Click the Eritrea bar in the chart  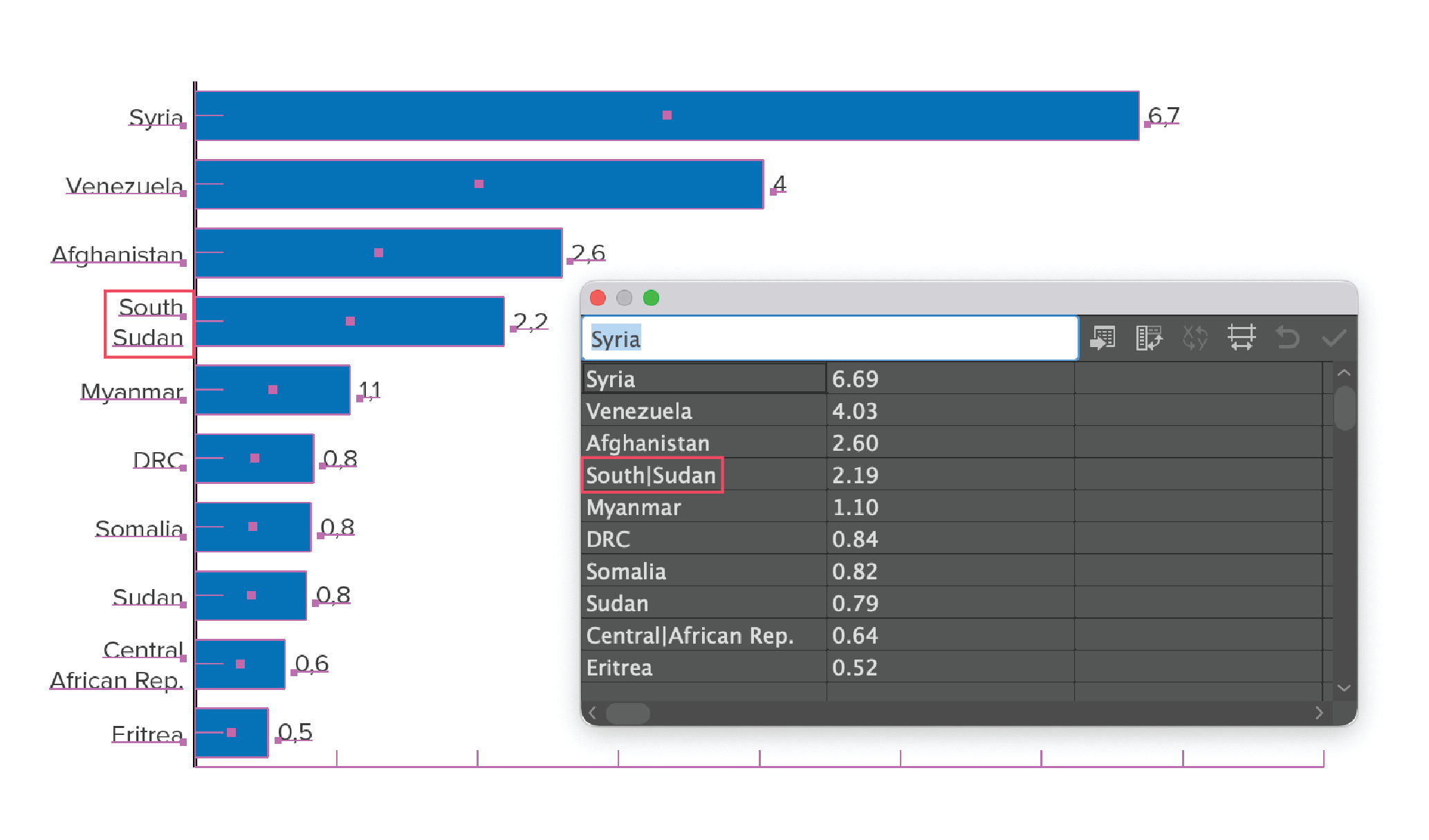[x=232, y=732]
